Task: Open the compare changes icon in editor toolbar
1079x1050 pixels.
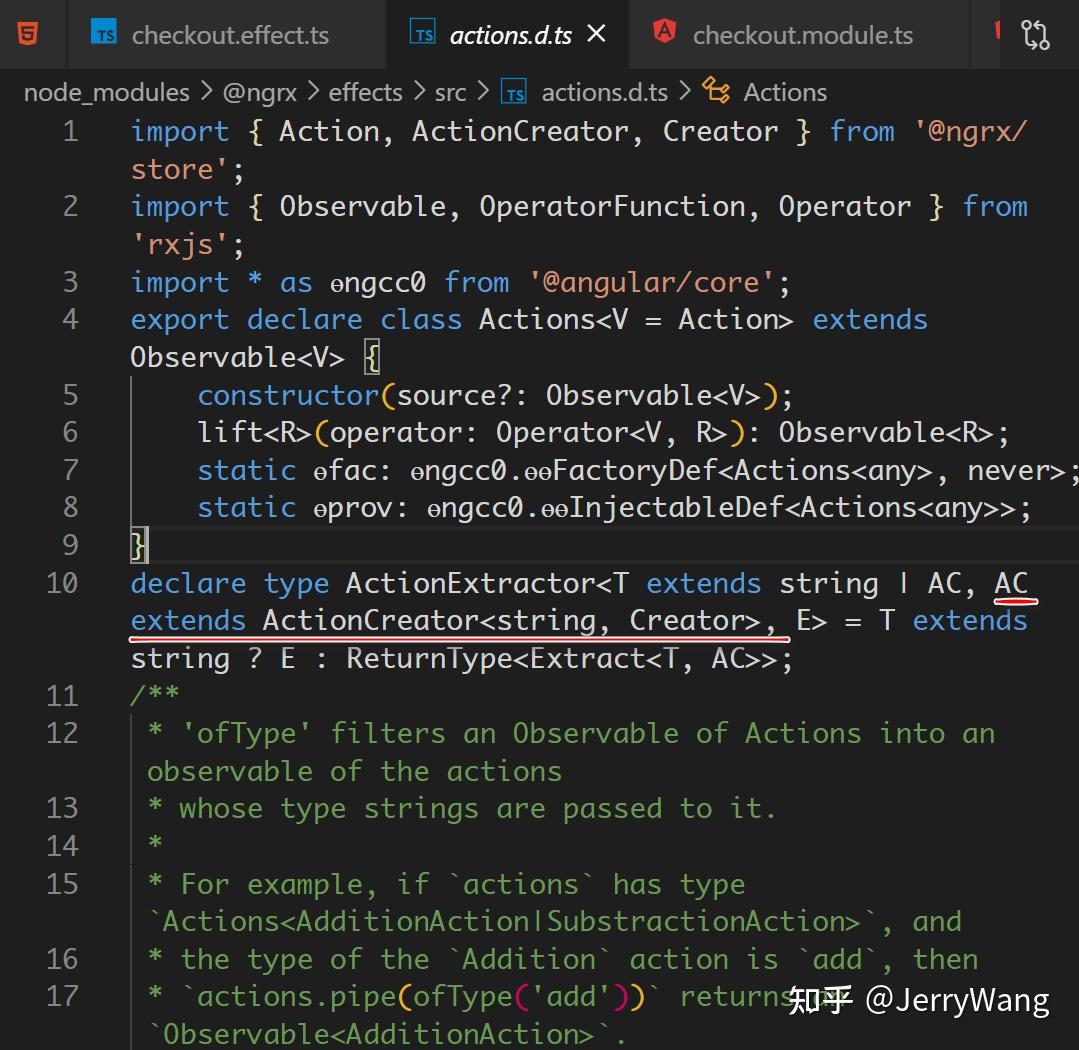Action: point(1035,34)
